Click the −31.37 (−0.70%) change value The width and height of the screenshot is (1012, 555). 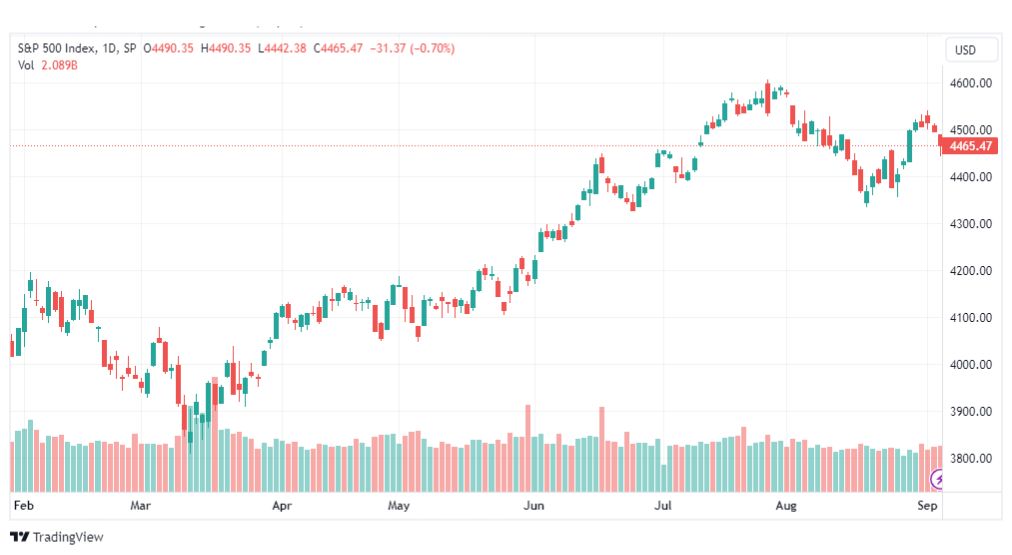tap(412, 48)
